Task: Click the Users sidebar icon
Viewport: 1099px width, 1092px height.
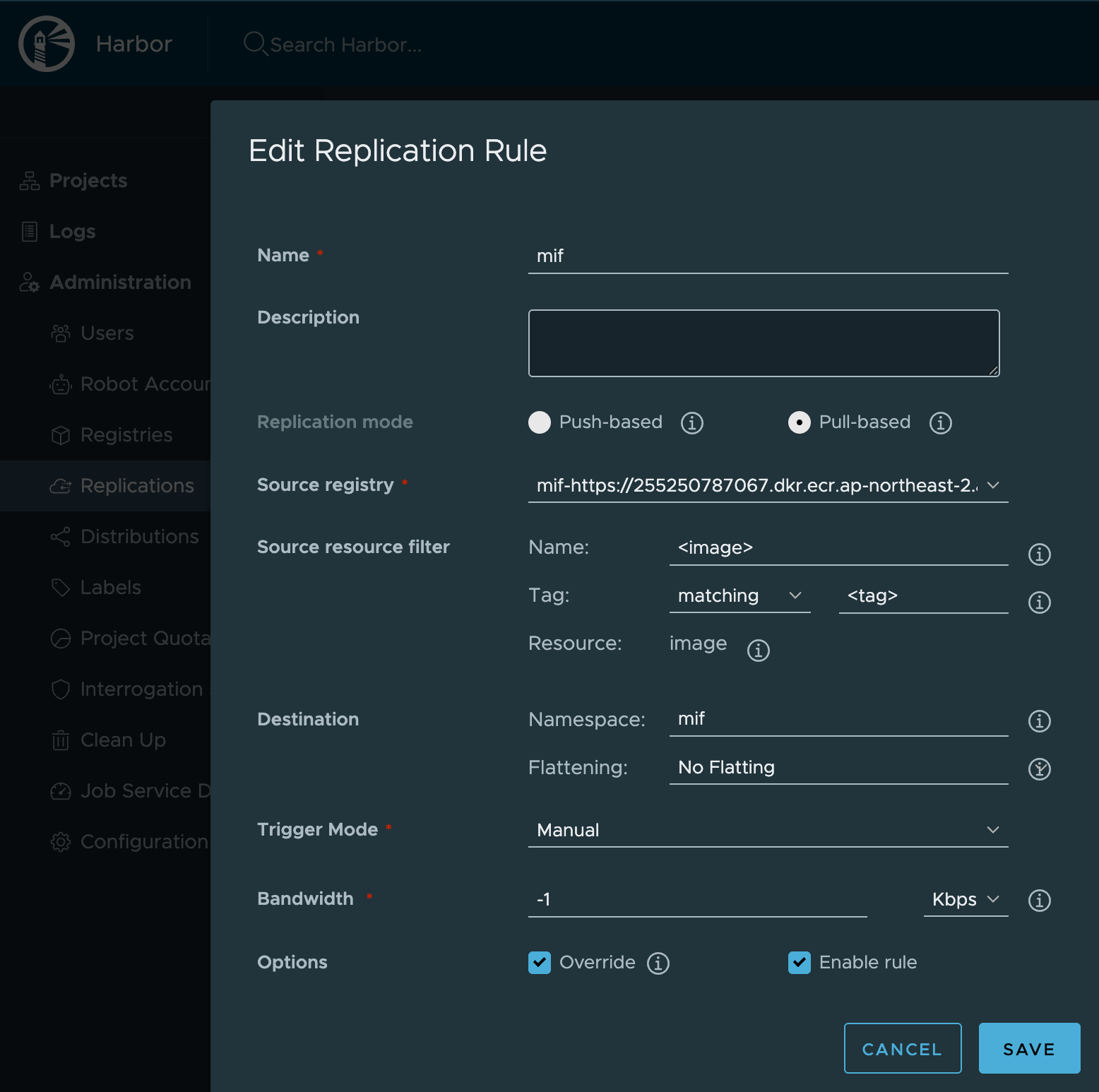Action: click(61, 333)
